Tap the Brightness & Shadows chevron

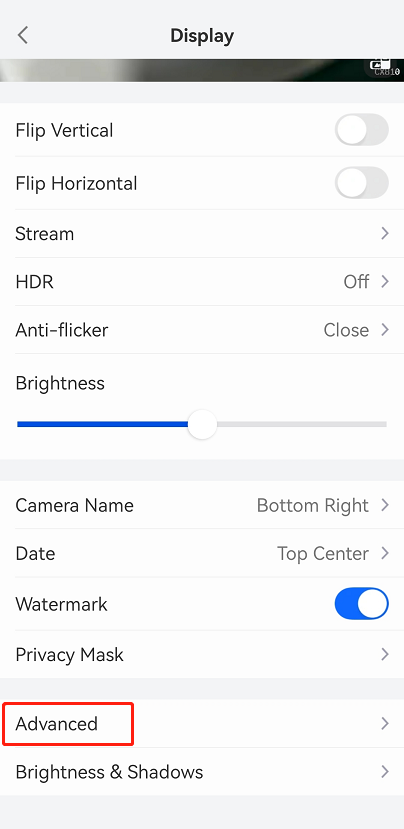(385, 772)
